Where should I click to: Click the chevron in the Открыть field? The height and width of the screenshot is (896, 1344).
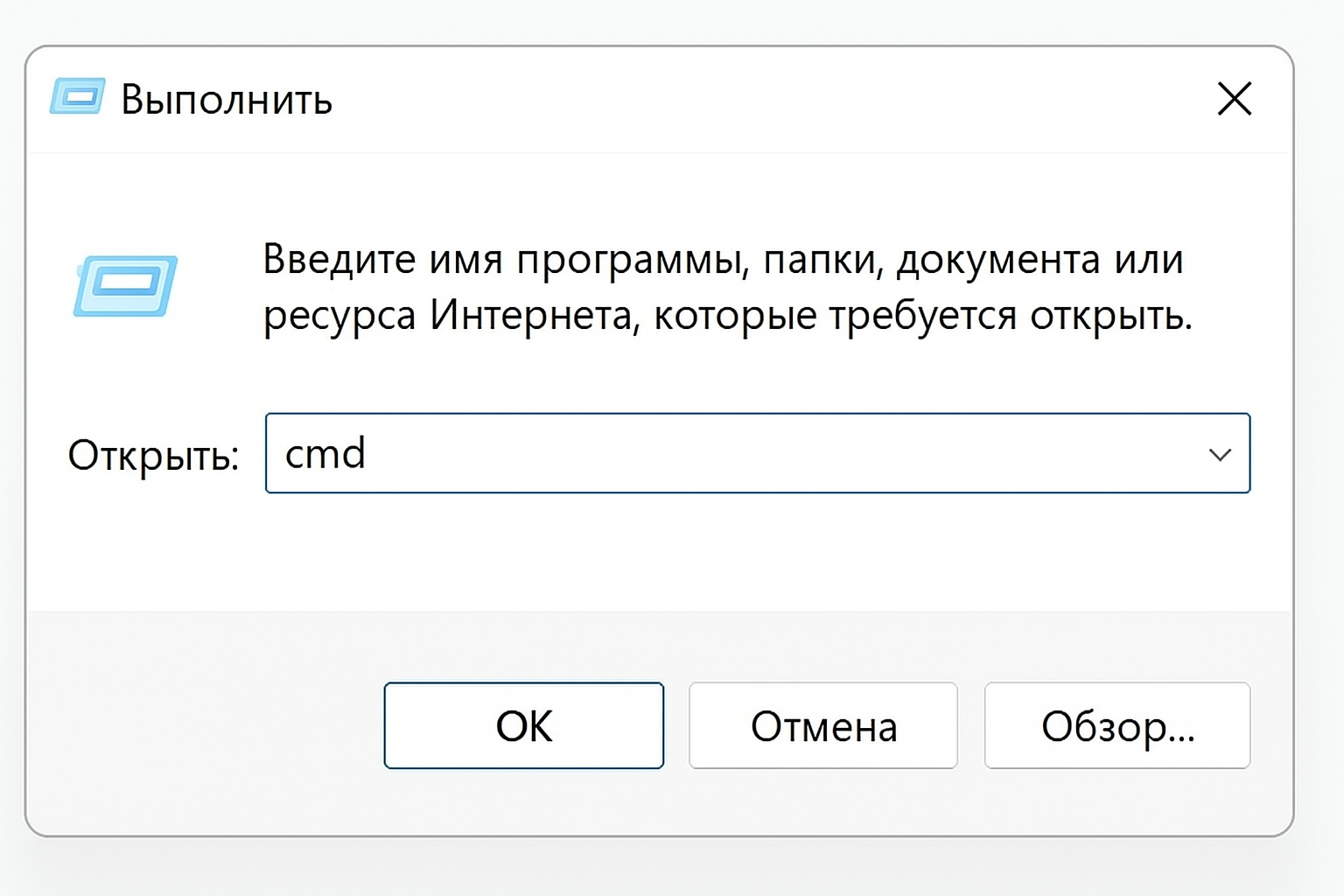coord(1219,453)
